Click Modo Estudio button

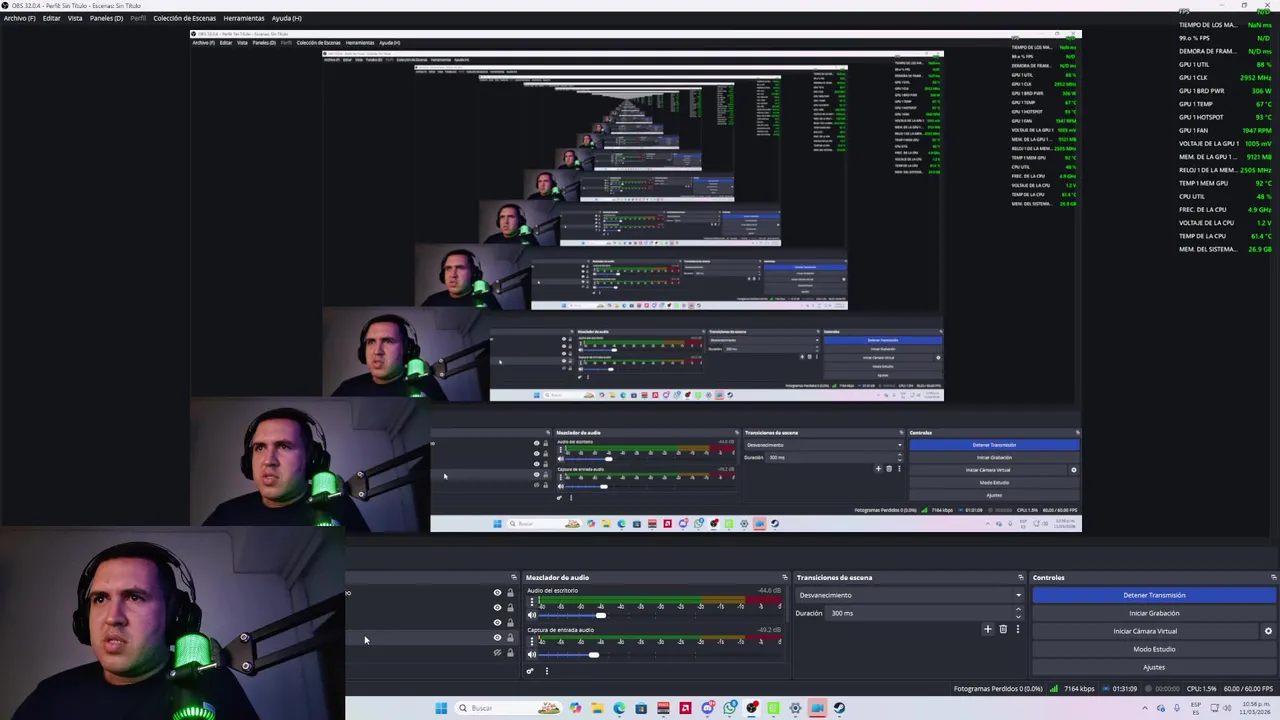(1154, 649)
